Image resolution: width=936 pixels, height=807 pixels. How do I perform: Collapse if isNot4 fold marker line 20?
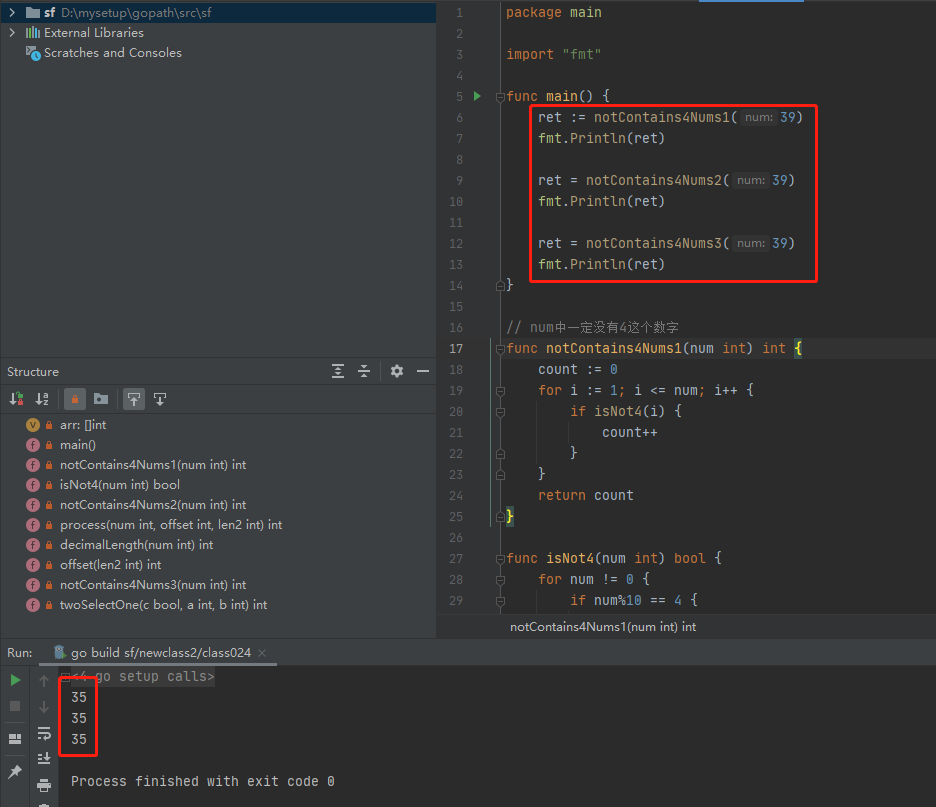point(500,412)
